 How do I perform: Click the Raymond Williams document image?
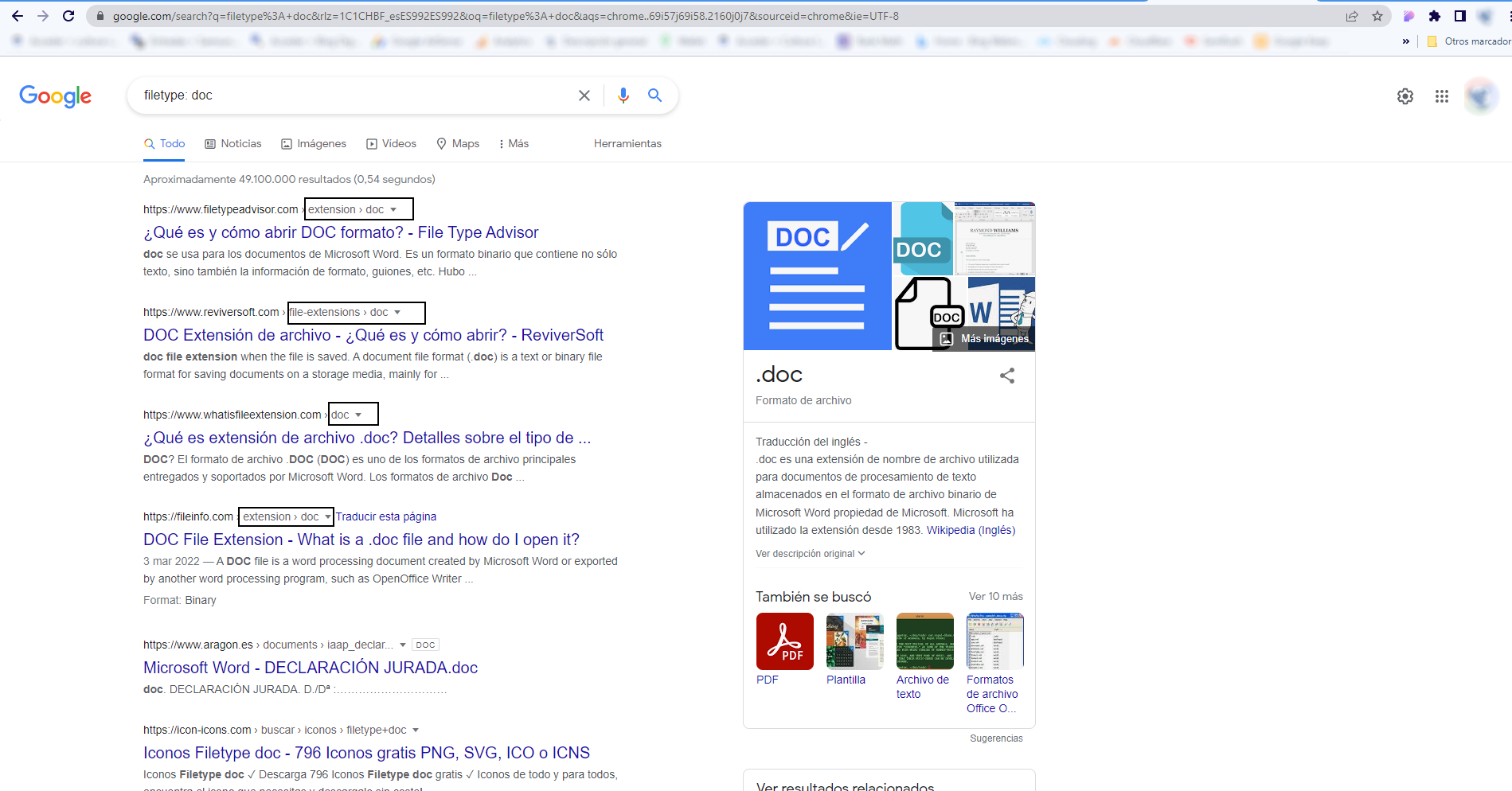pyautogui.click(x=995, y=239)
